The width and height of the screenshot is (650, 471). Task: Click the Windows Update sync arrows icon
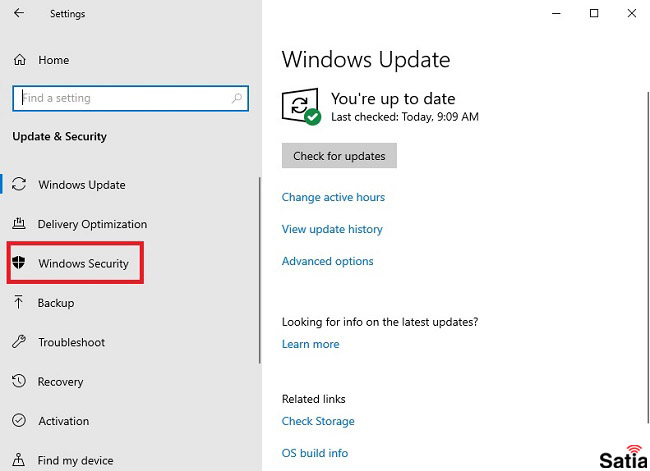(x=19, y=184)
